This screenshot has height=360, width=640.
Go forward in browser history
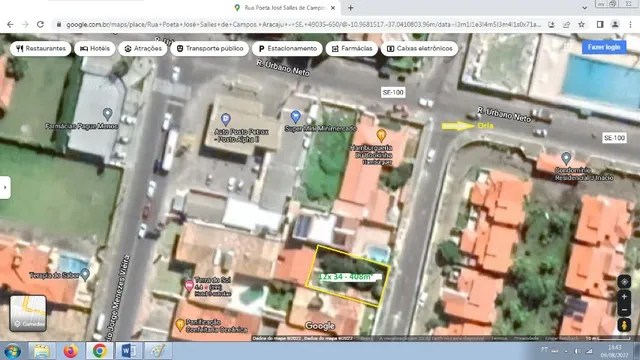25,24
